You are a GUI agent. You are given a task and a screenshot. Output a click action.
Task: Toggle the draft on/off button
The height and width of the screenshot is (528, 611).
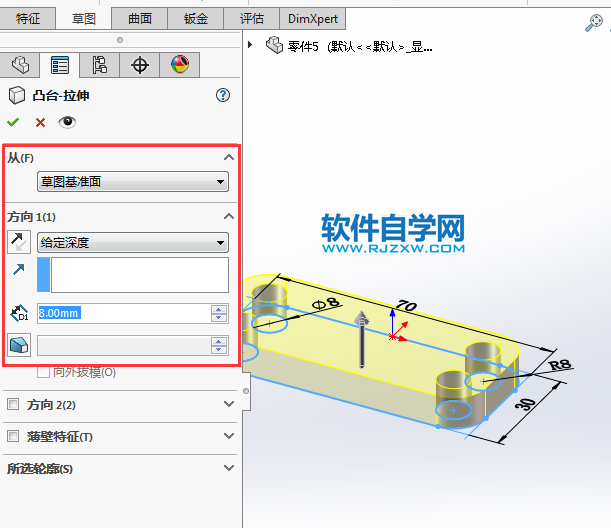tap(19, 345)
